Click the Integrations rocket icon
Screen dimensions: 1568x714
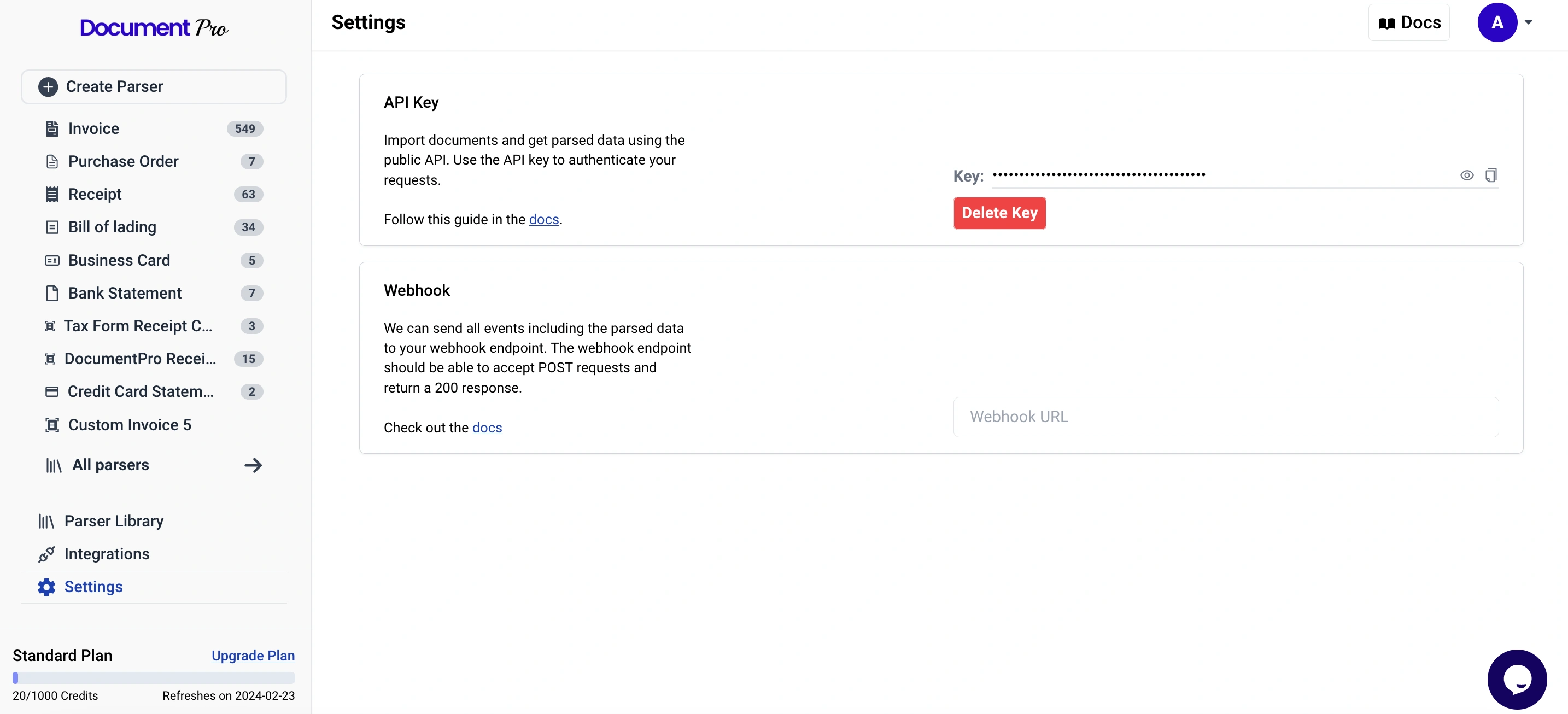pyautogui.click(x=46, y=553)
